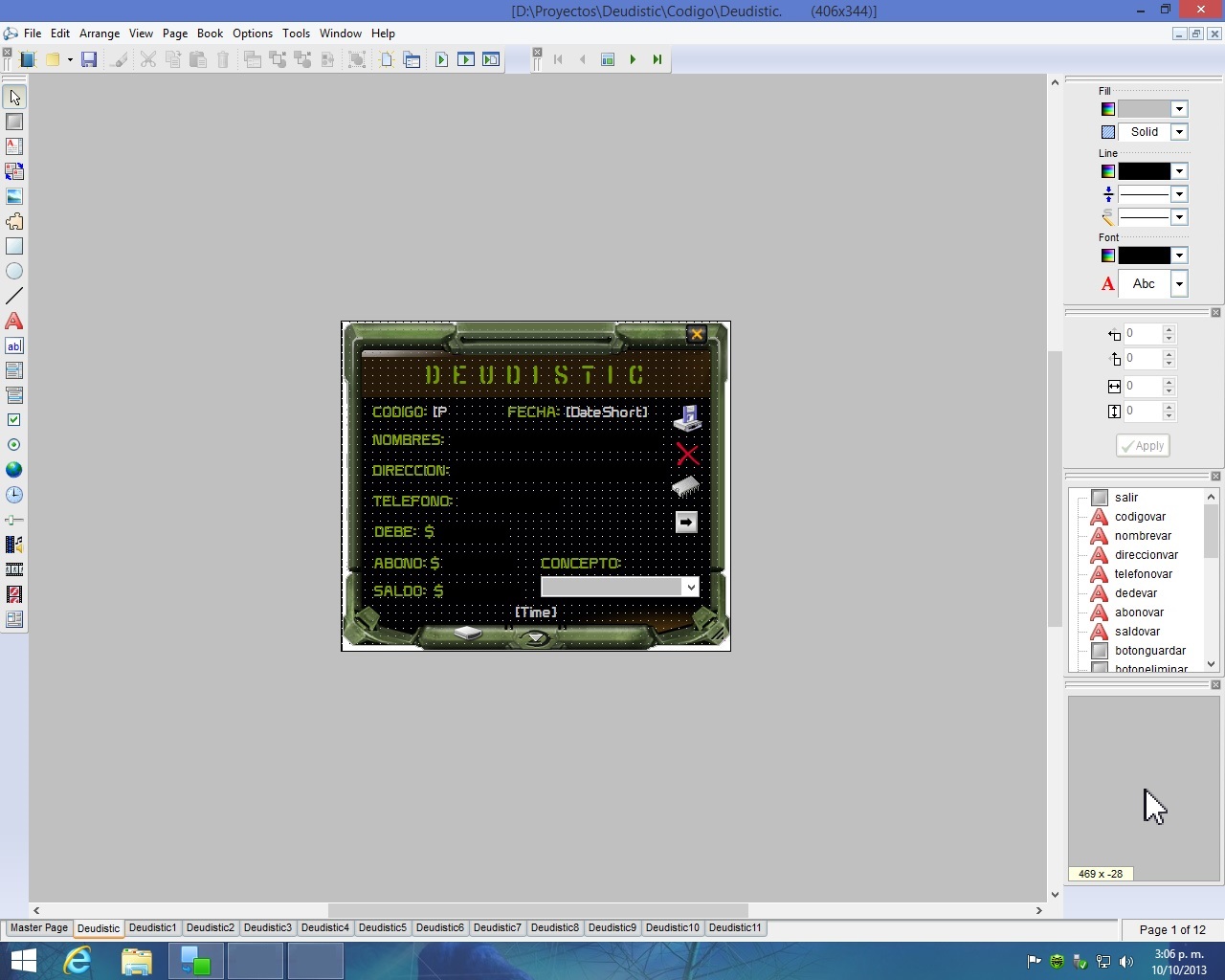Select telefonovar in the object list
Screen dimensions: 1225x980
[x=1143, y=574]
